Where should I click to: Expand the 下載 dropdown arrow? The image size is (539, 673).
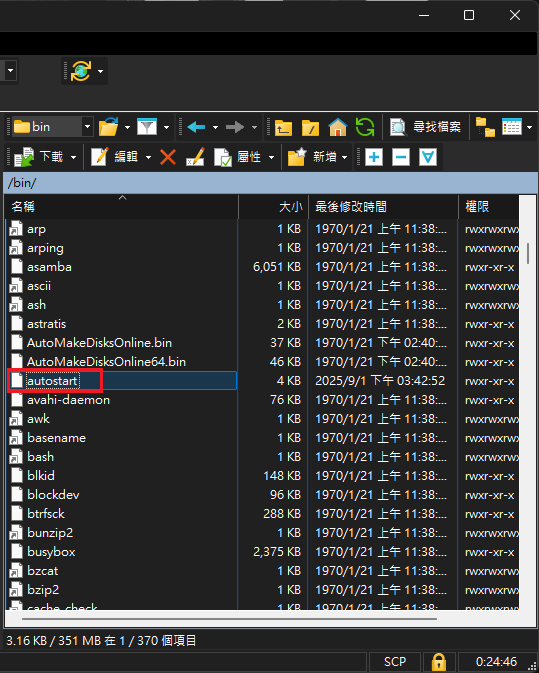point(73,158)
